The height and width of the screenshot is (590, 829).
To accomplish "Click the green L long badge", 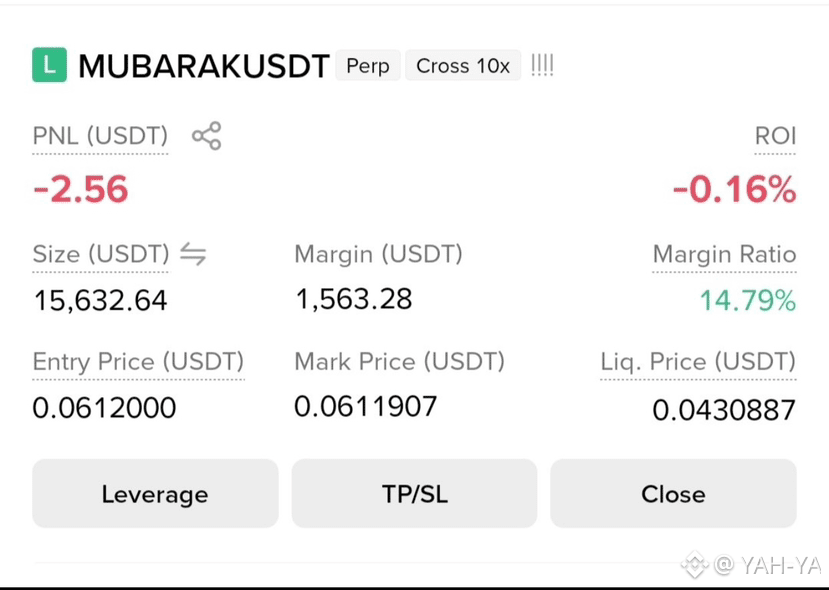I will 50,65.
